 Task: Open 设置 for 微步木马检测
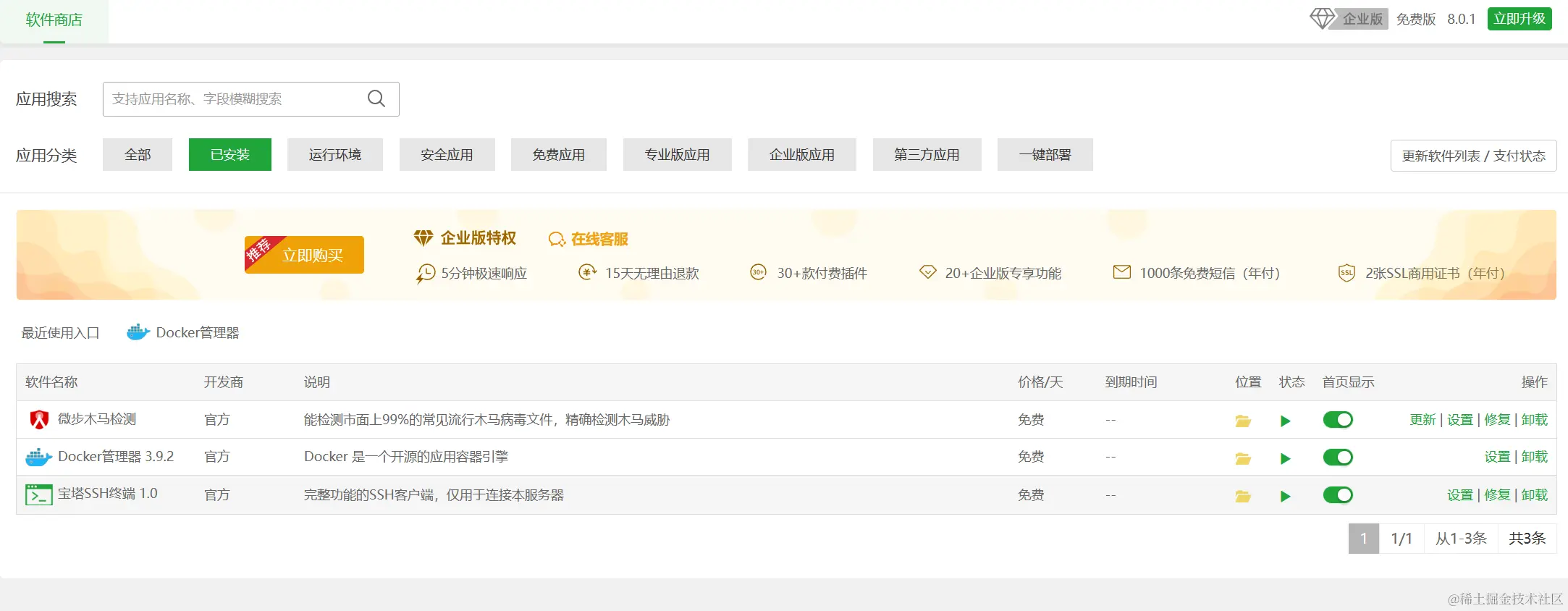tap(1460, 420)
